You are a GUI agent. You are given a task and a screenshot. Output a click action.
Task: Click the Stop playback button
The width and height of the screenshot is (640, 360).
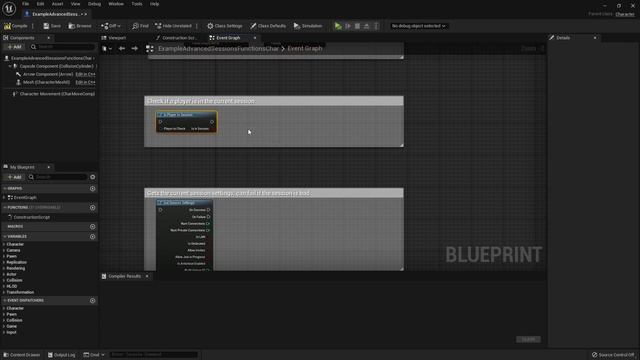coord(357,26)
